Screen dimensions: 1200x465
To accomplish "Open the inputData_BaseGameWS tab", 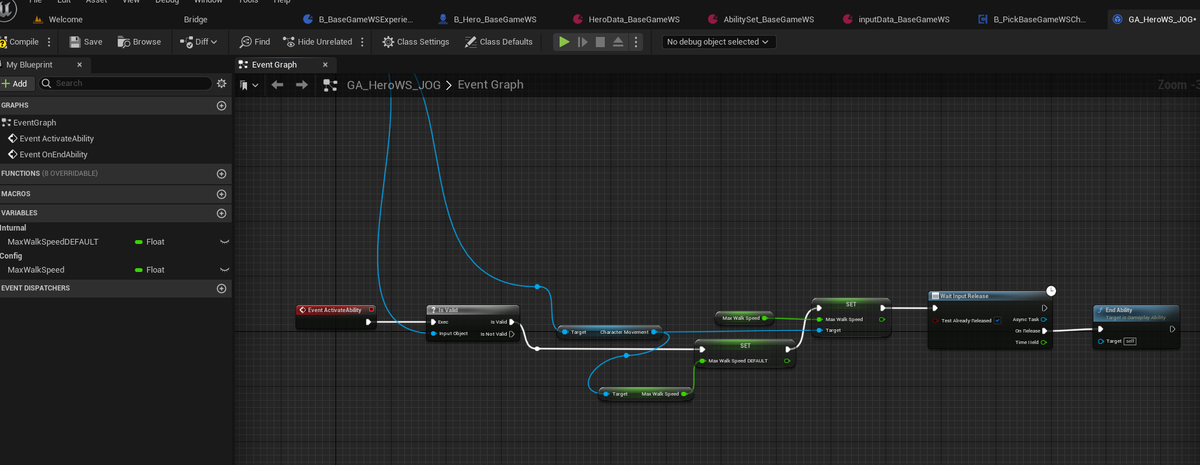I will click(x=896, y=19).
